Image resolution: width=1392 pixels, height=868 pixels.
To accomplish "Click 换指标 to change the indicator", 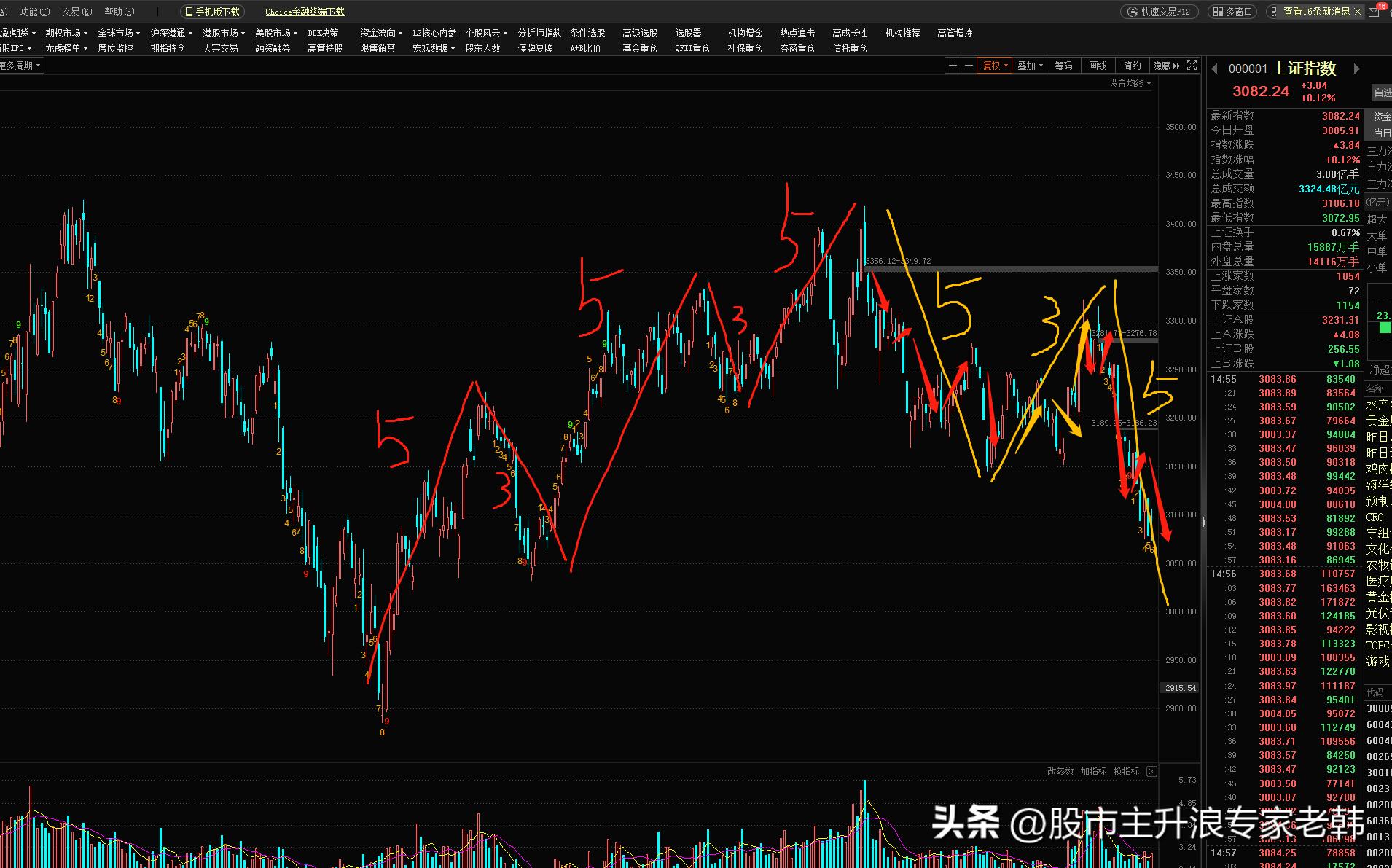I will point(1126,771).
